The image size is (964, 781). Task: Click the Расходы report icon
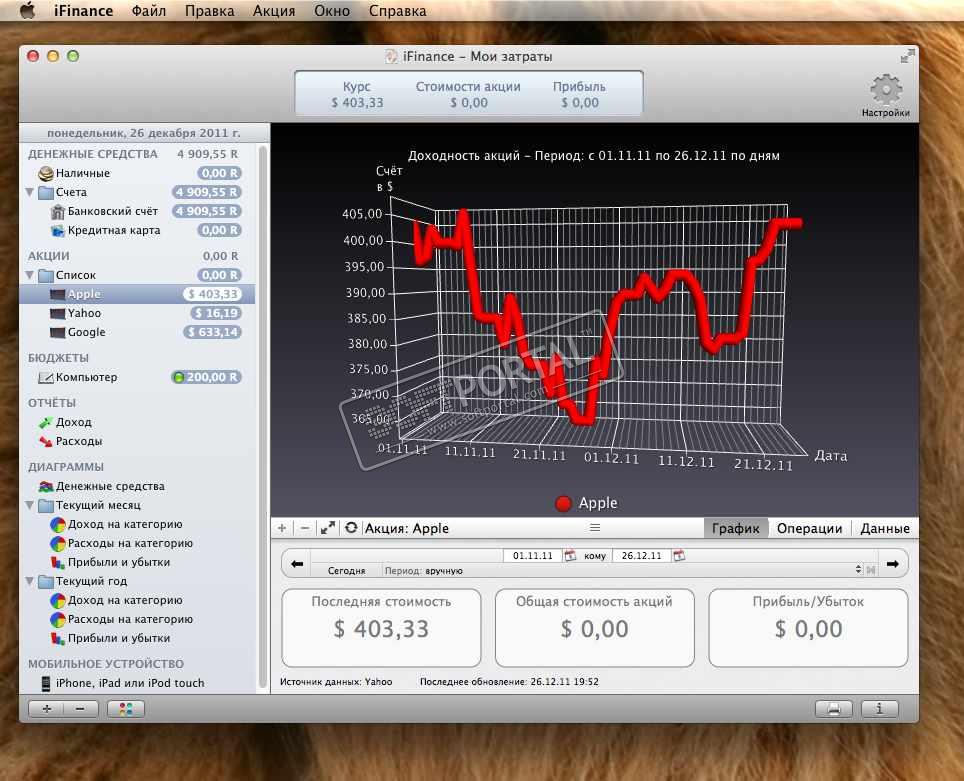coord(46,442)
